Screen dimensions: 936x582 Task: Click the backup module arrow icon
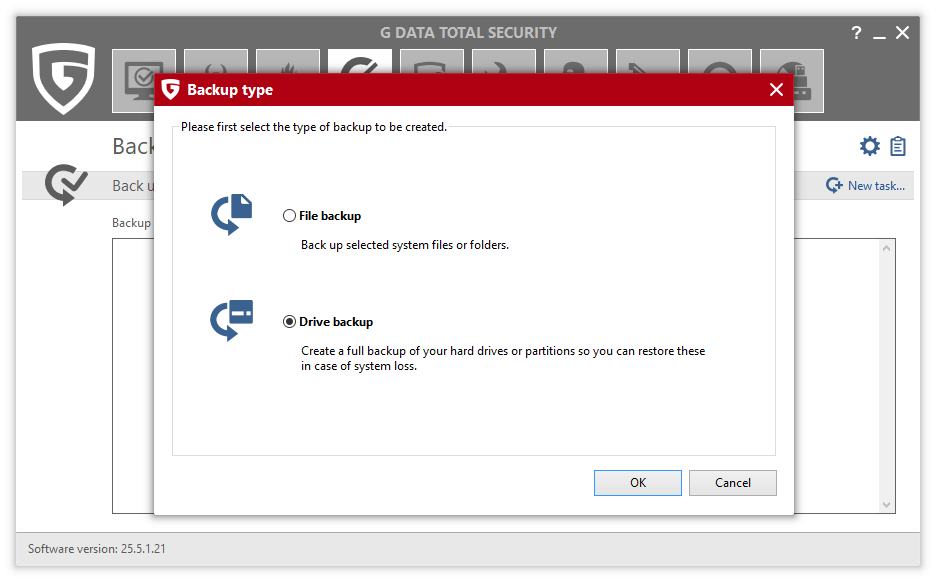(x=66, y=184)
